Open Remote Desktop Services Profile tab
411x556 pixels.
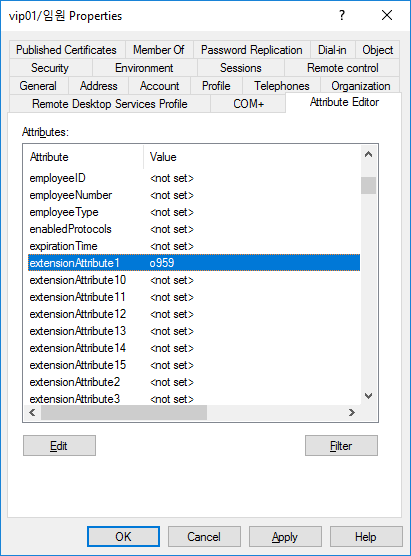(x=110, y=104)
